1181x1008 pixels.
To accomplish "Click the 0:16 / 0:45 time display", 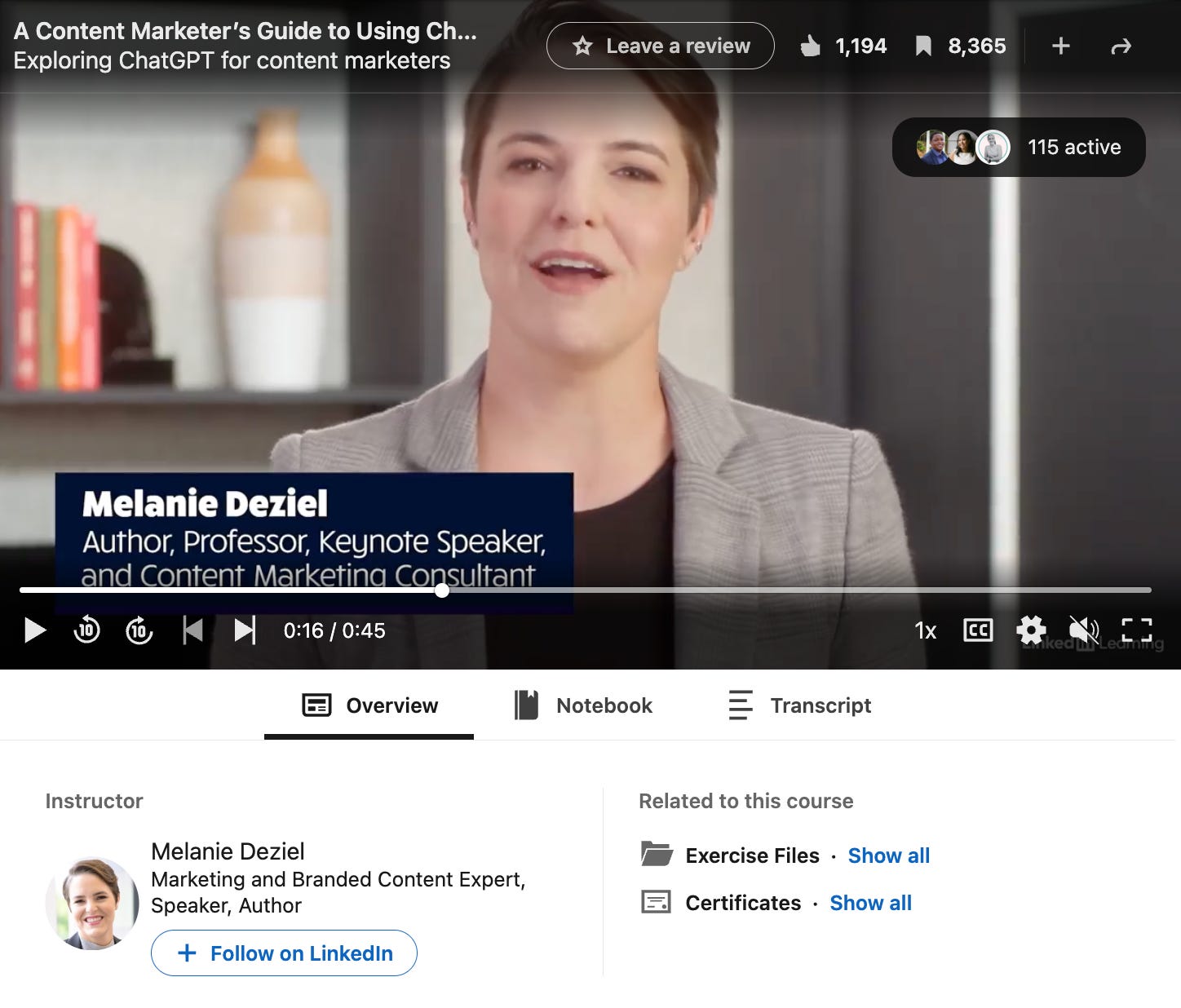I will click(334, 630).
